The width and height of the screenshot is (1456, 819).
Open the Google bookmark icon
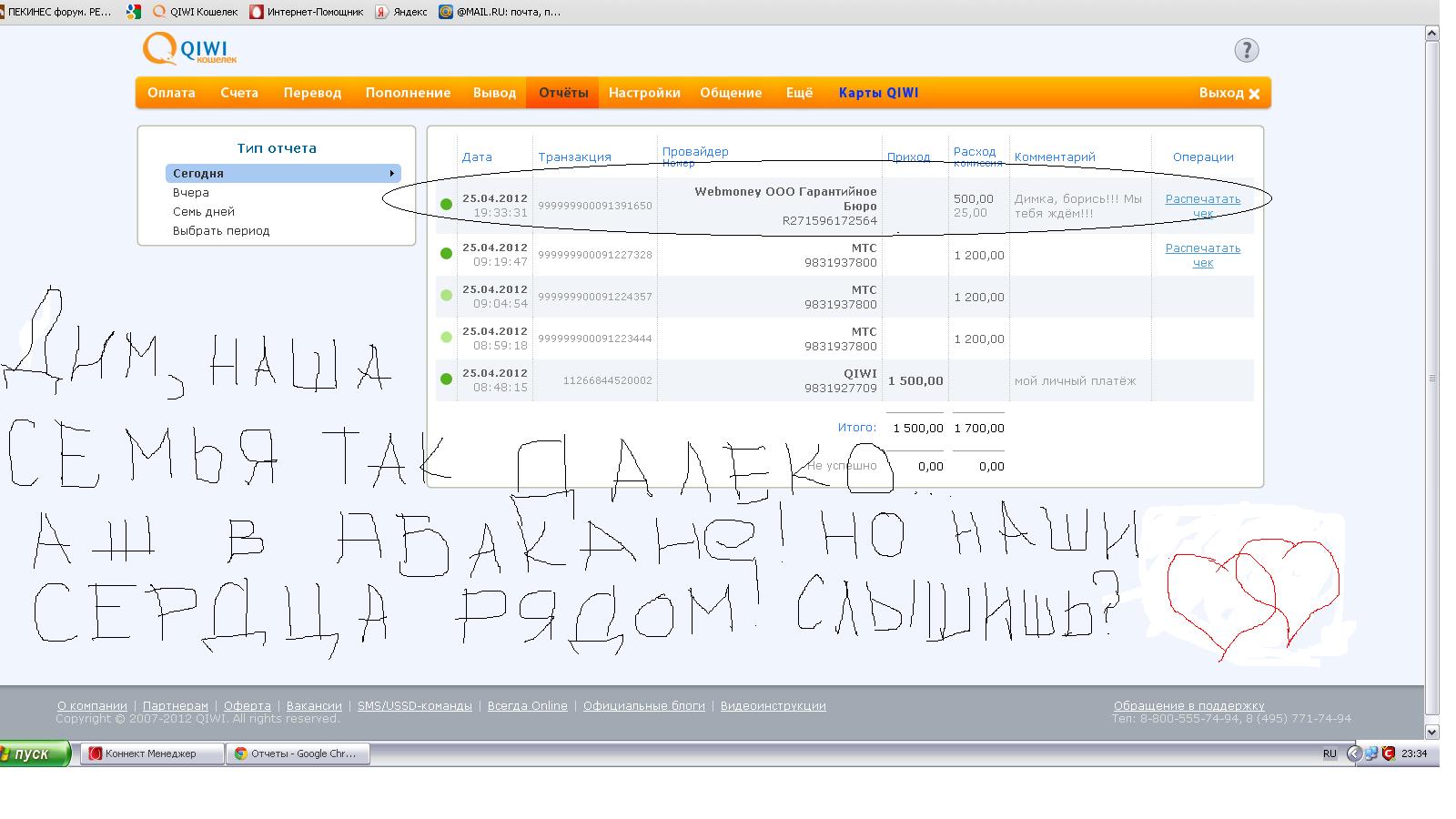tap(134, 12)
